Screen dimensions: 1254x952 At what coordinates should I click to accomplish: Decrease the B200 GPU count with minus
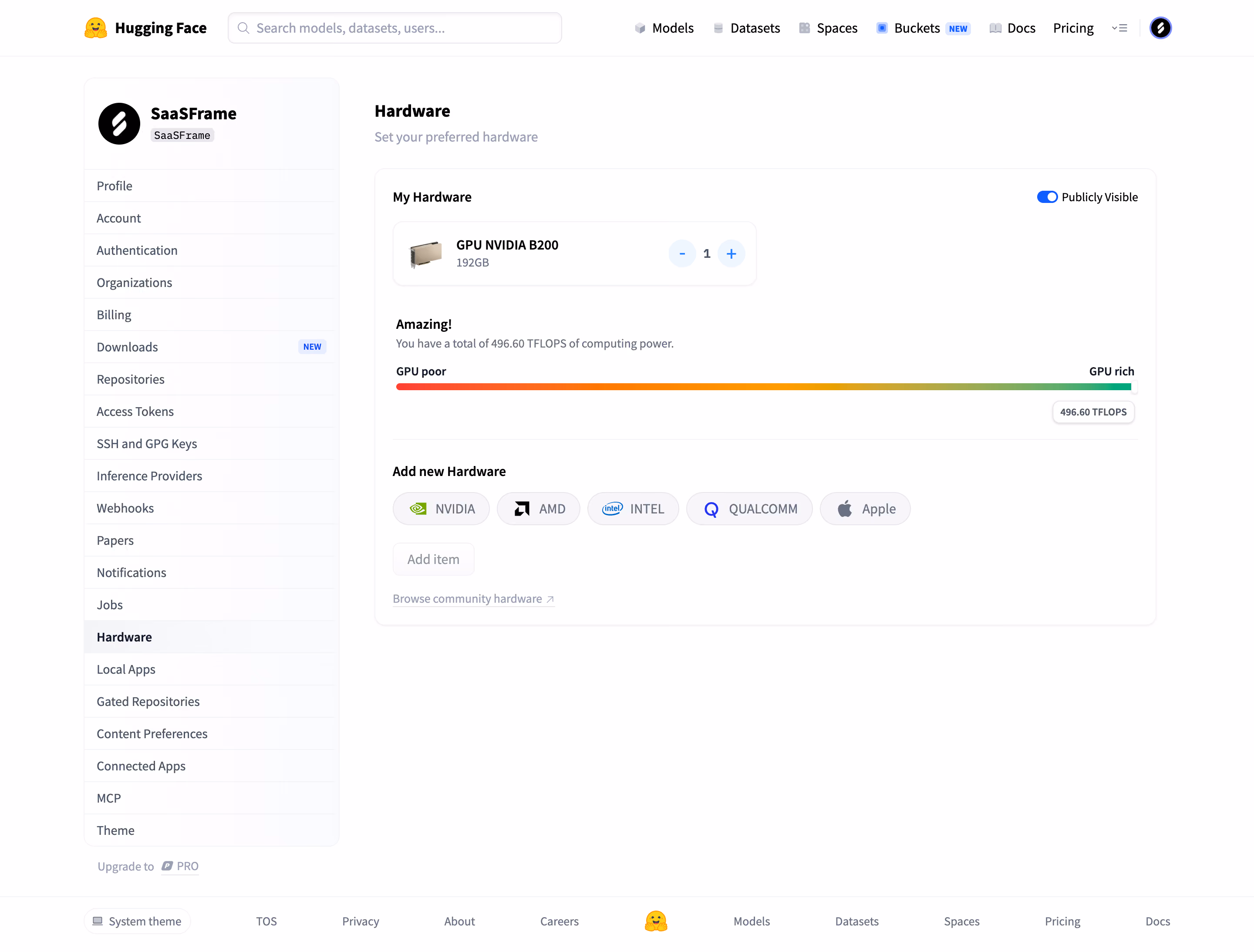682,253
